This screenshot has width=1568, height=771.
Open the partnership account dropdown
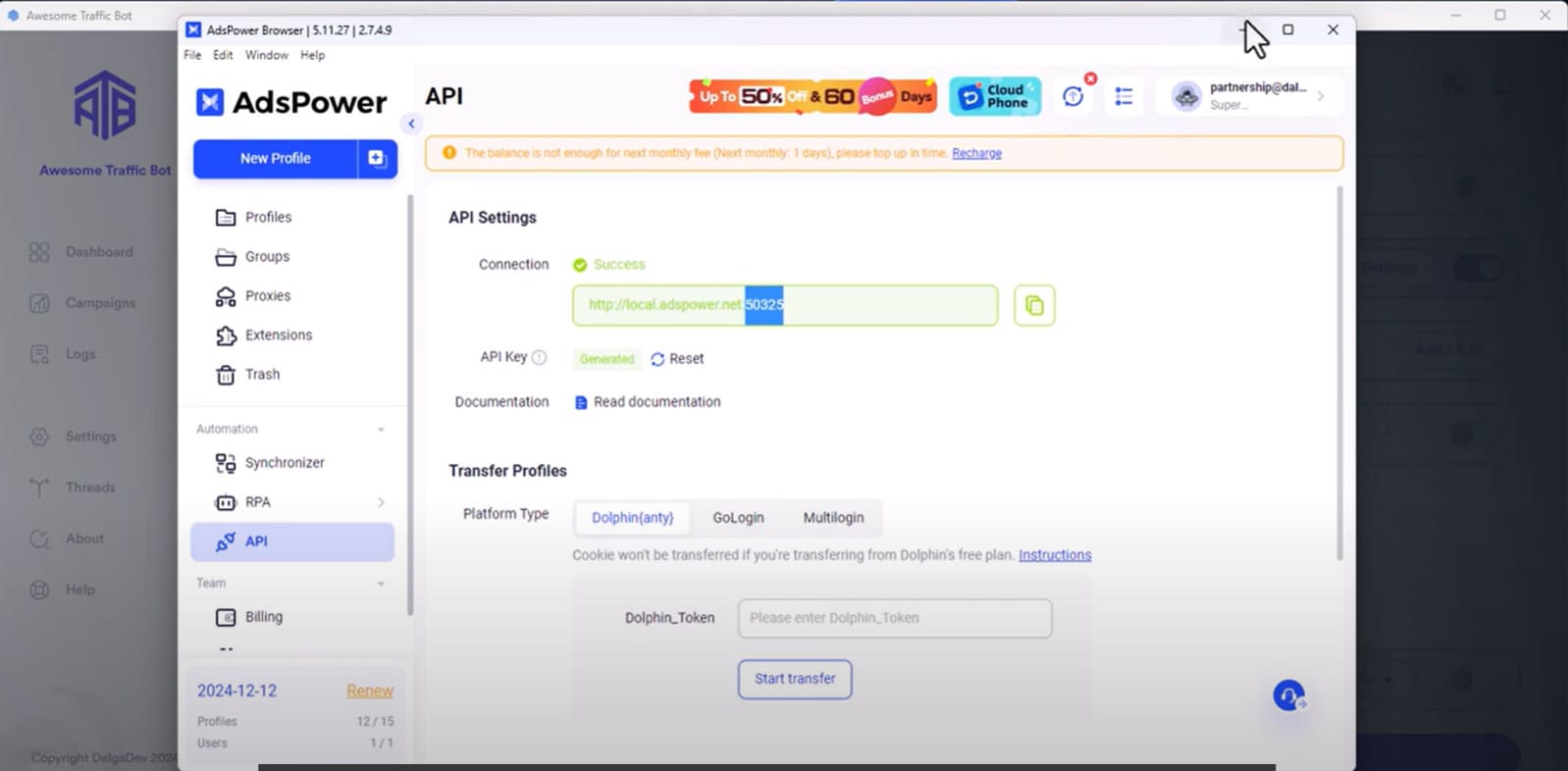[1250, 96]
